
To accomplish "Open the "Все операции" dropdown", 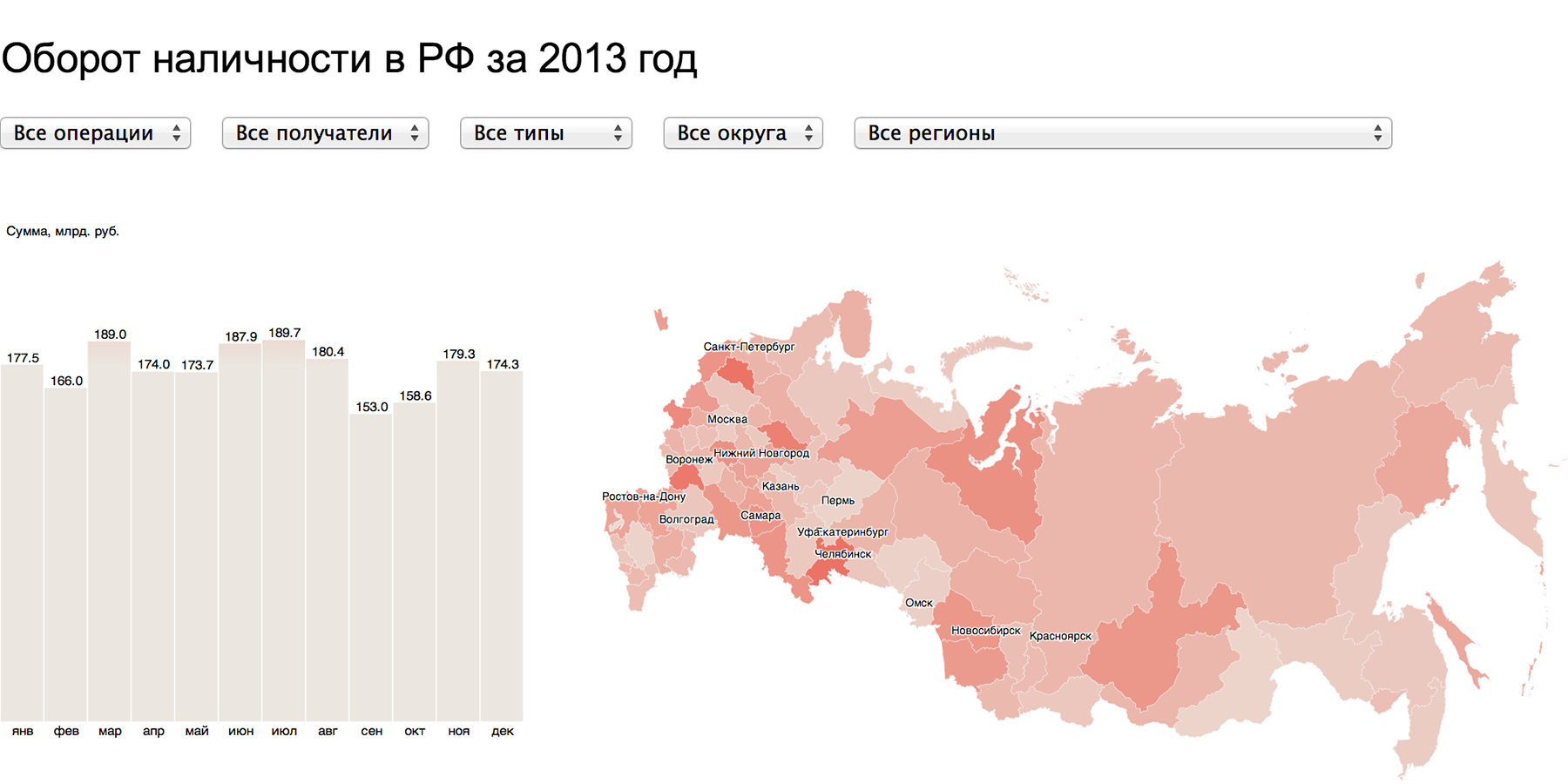I will pos(96,133).
